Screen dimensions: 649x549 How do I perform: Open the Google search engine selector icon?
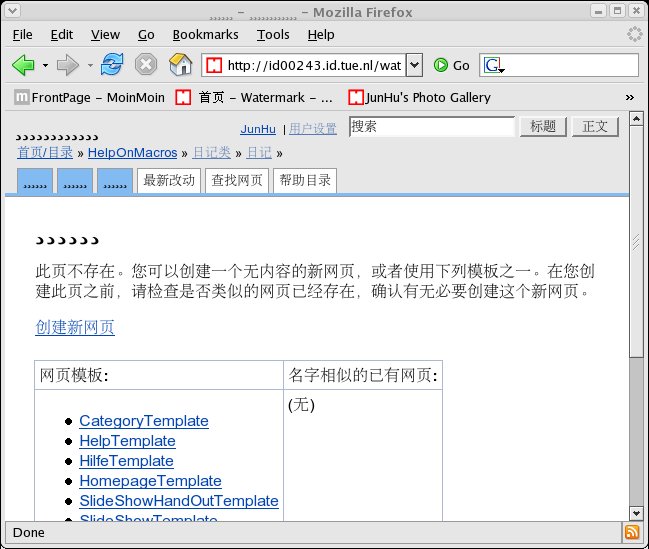[494, 65]
